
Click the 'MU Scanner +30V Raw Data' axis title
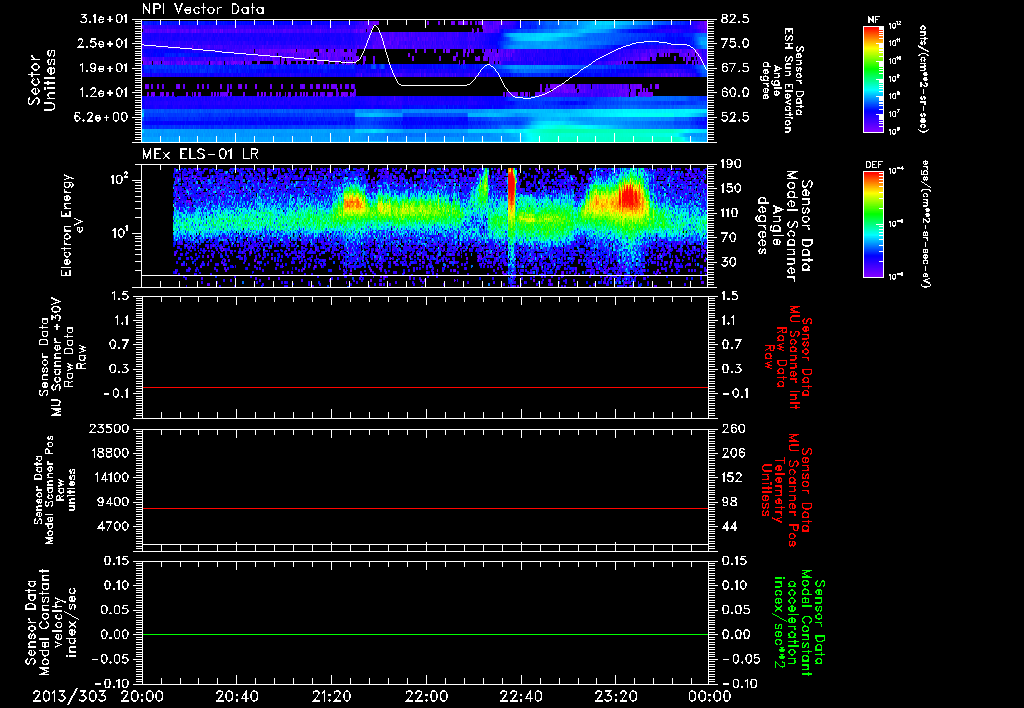tap(63, 357)
